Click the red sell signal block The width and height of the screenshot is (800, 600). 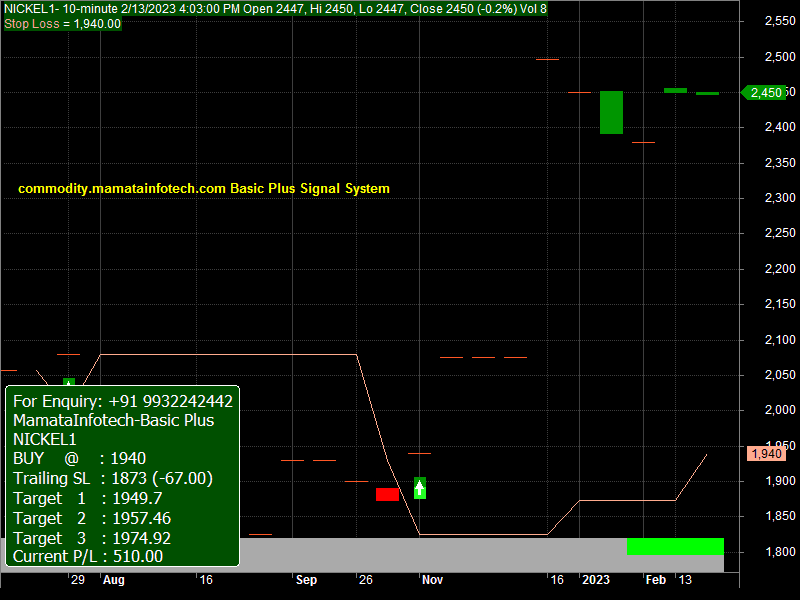click(387, 494)
